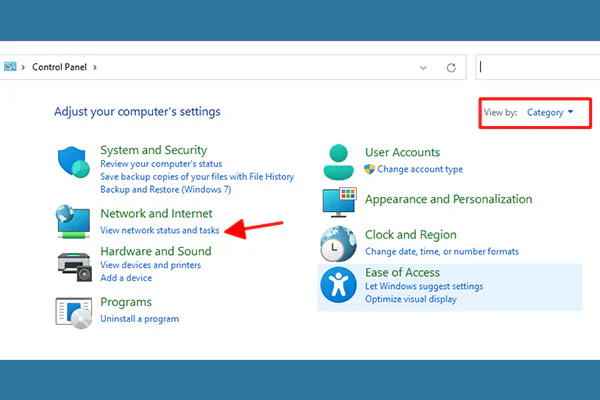
Task: Click Optimize visual display link
Action: coord(411,299)
